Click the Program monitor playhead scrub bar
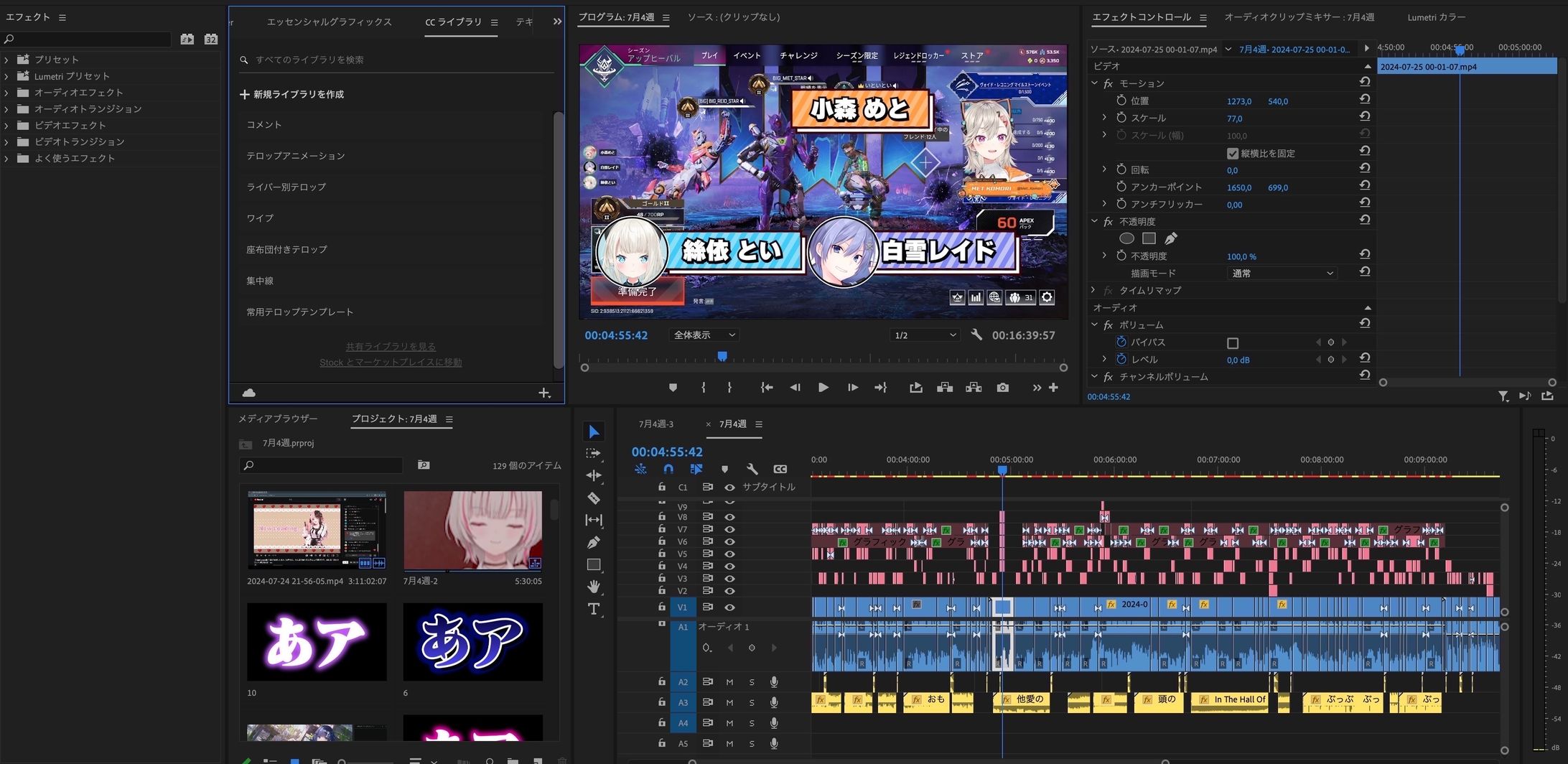Viewport: 1568px width, 764px height. click(722, 356)
